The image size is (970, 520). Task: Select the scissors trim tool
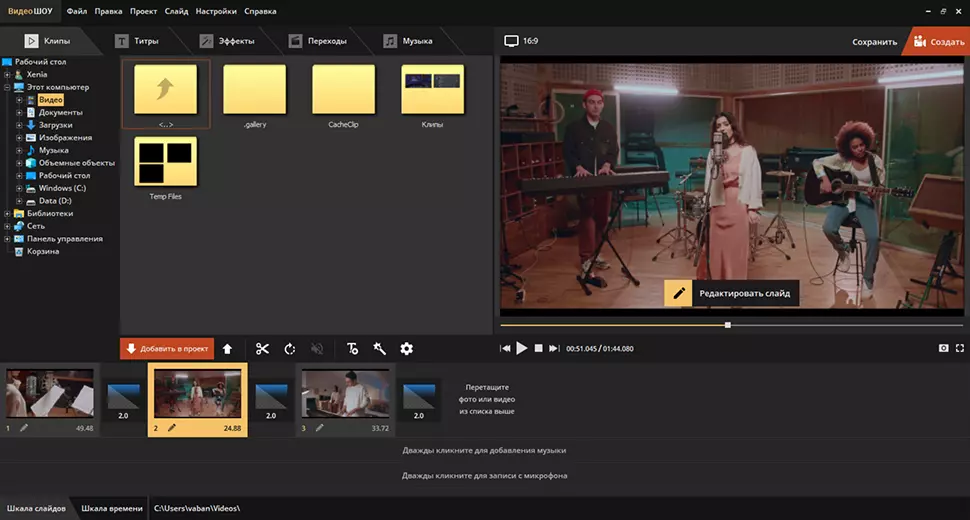[262, 349]
